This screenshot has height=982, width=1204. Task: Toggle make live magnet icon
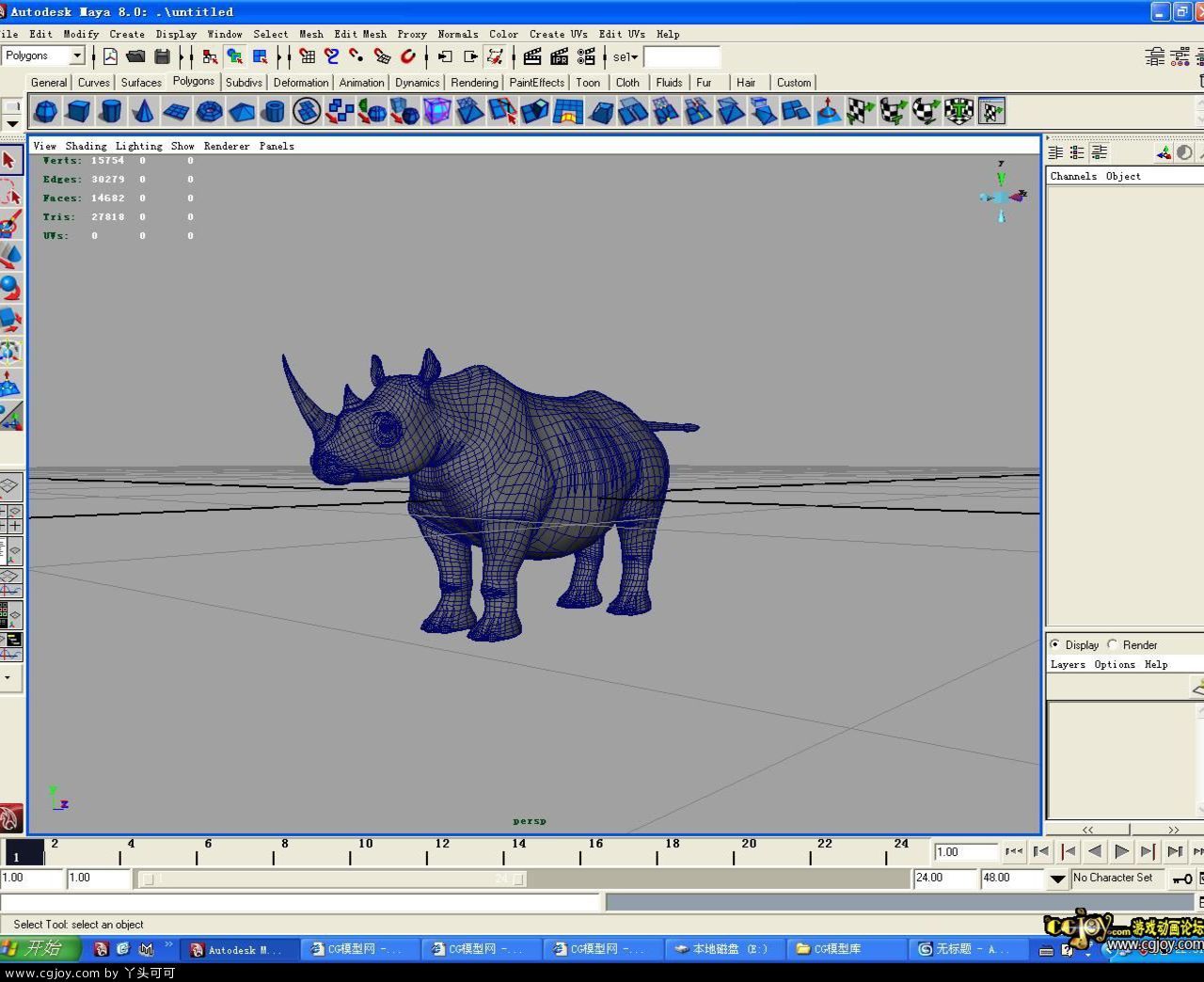[408, 56]
